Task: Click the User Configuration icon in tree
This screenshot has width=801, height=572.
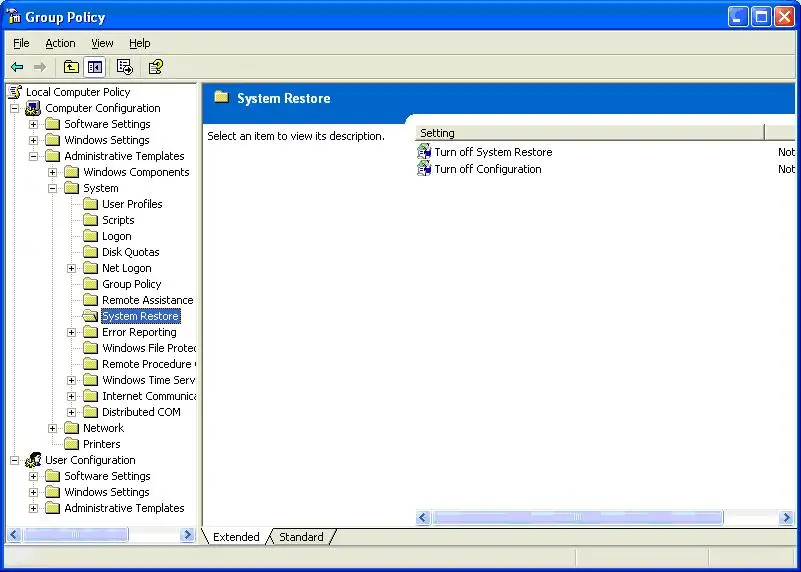Action: click(x=33, y=460)
